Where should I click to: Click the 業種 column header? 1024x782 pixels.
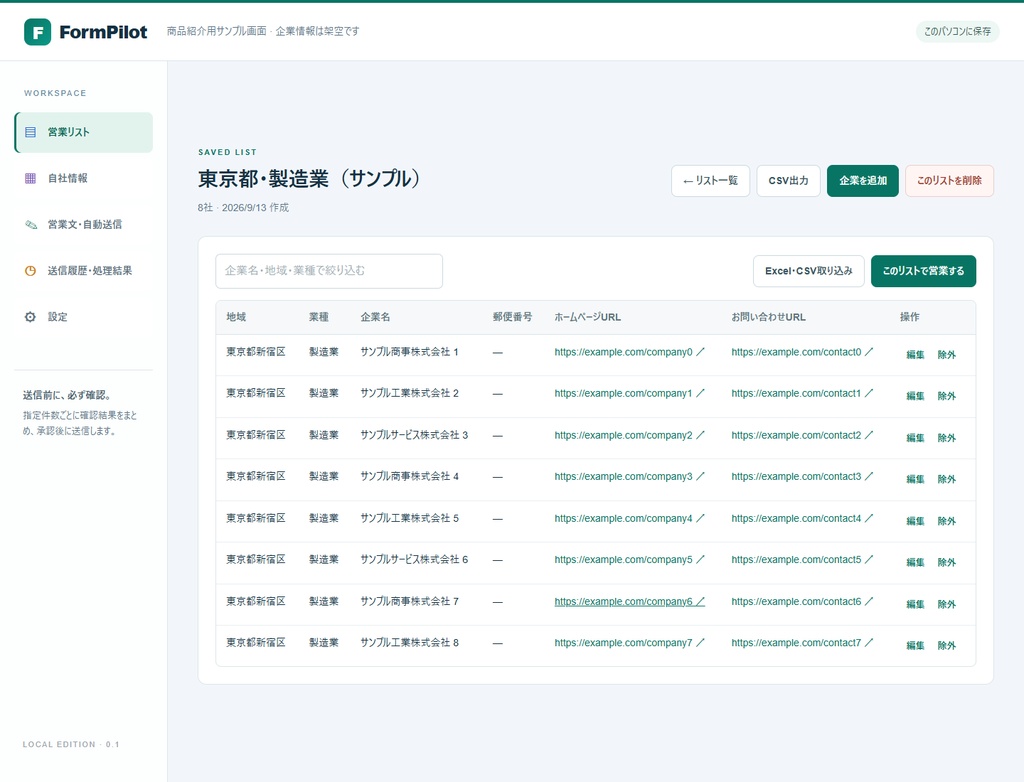[319, 317]
